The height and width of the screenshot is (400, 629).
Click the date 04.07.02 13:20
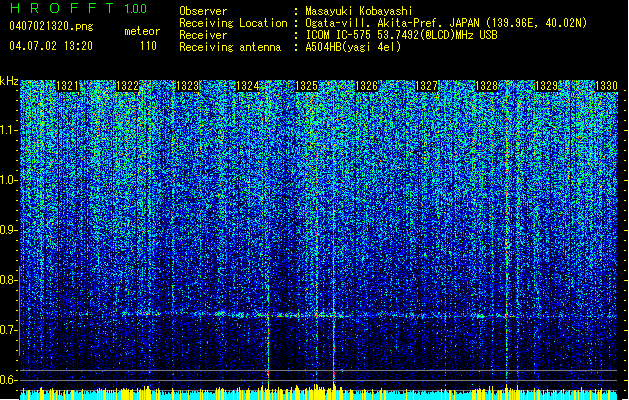51,46
